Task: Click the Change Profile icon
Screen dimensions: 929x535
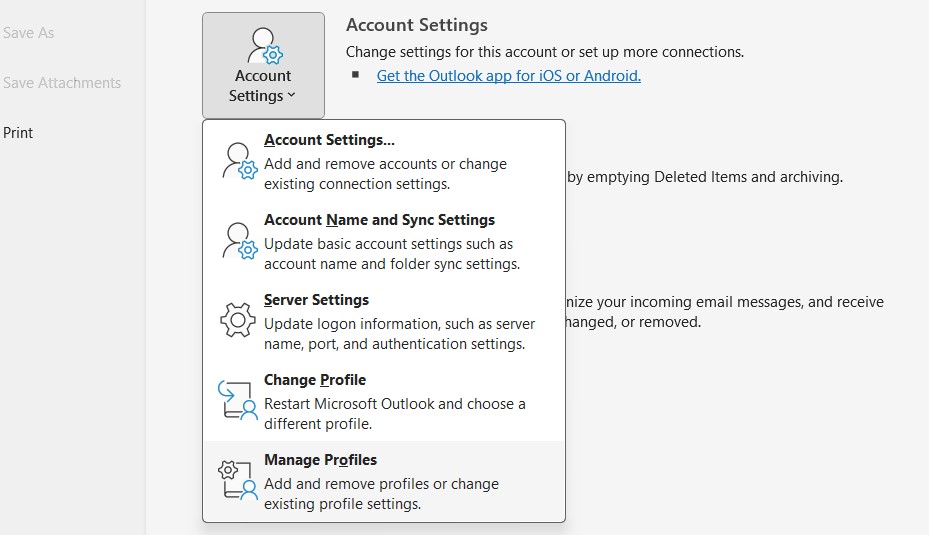Action: tap(239, 401)
